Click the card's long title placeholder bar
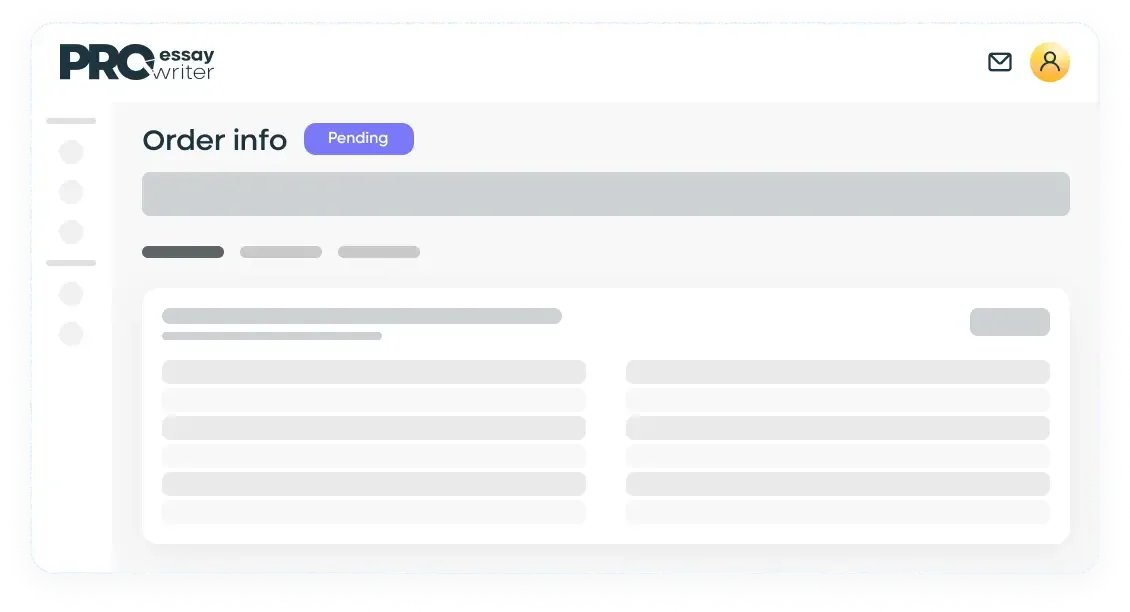1130x612 pixels. 362,316
